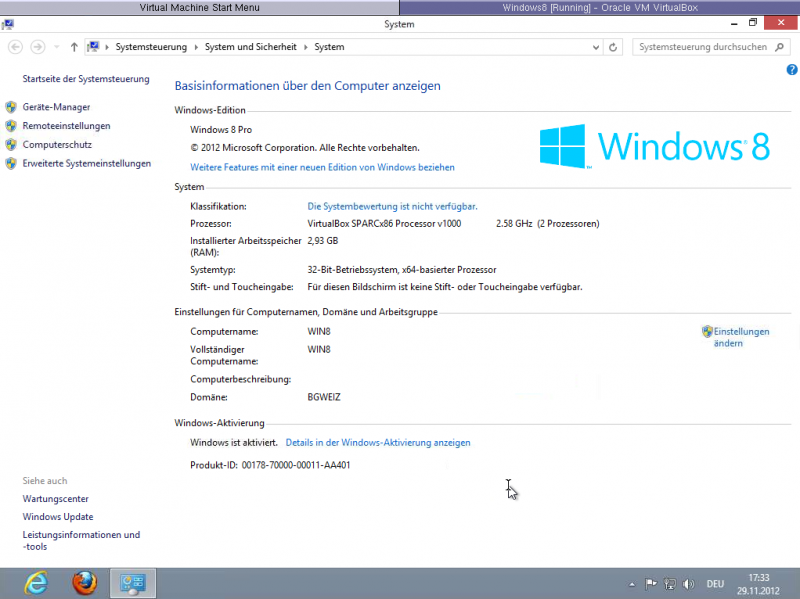Switch to Virtual Machine Start Menu window
Screen dimensions: 800x599
tap(199, 7)
